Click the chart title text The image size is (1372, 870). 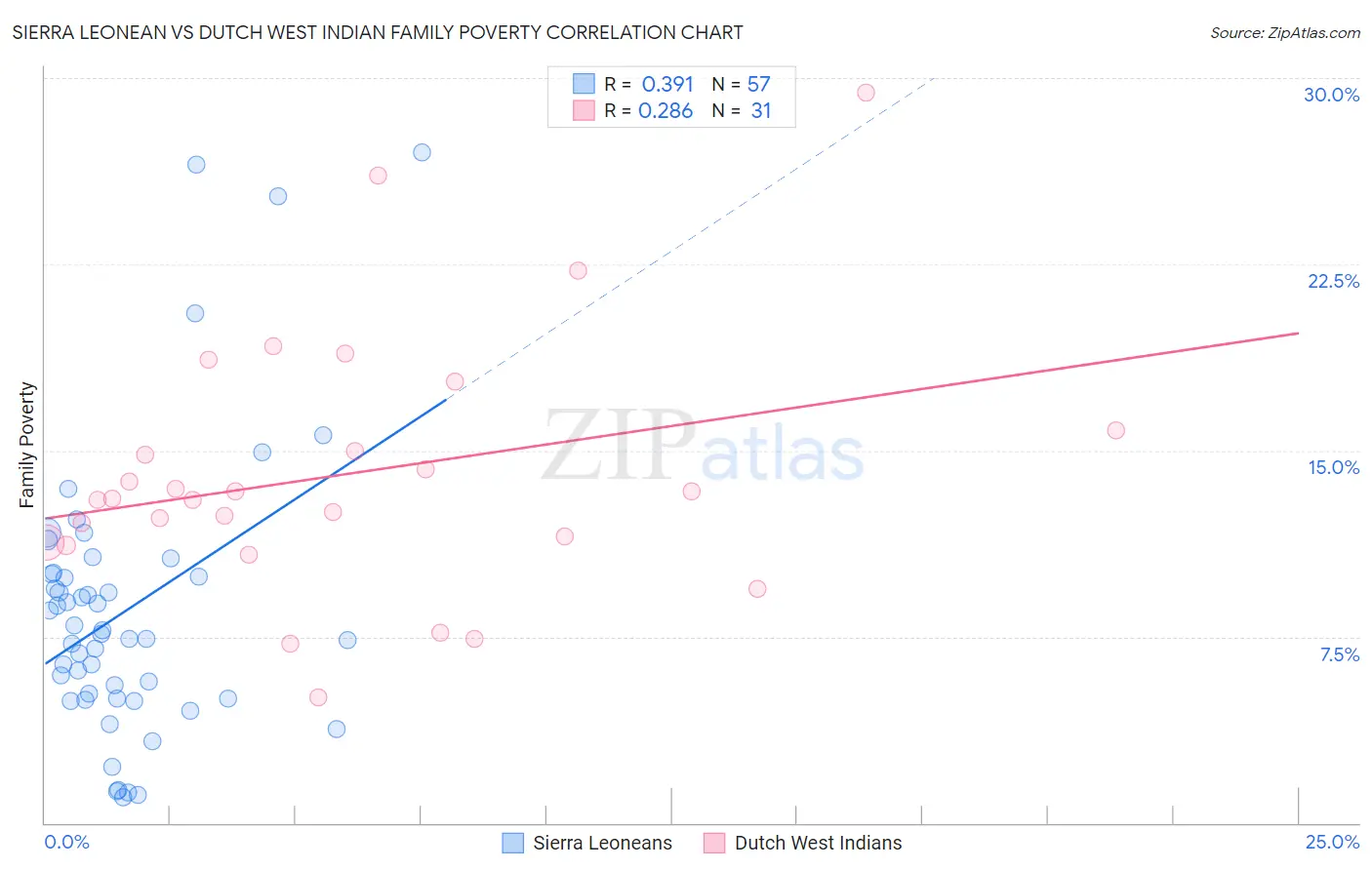[378, 33]
